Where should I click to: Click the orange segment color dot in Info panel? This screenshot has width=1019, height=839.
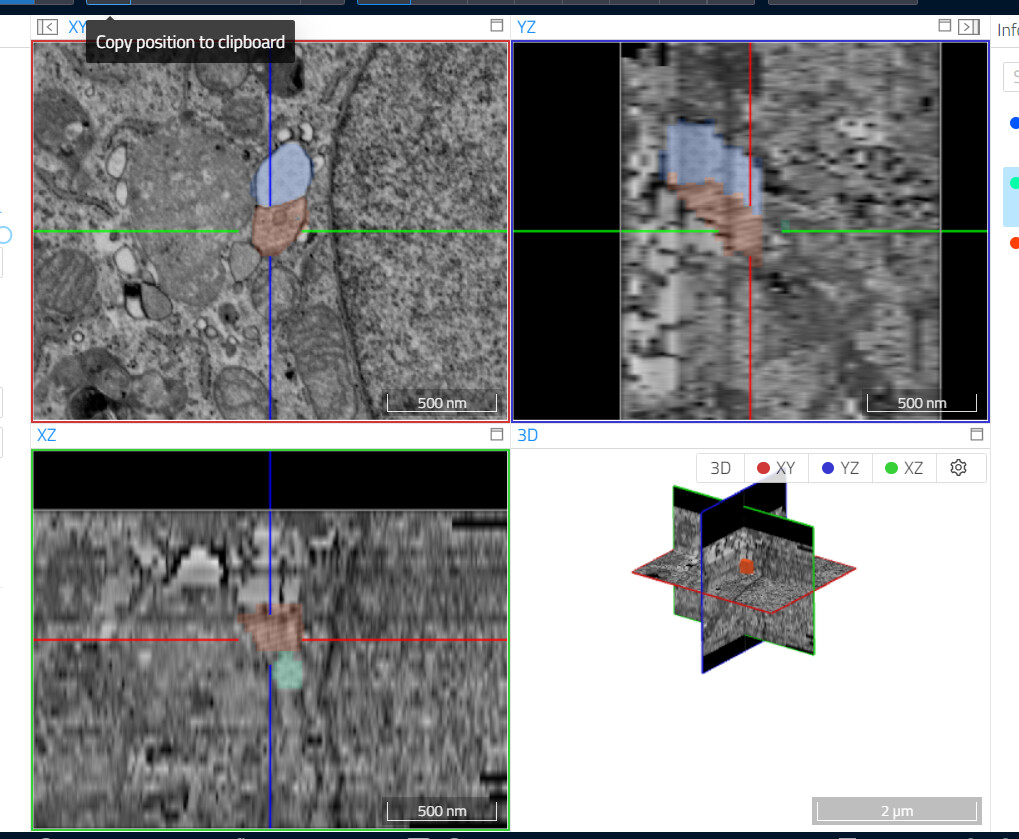tap(1013, 241)
